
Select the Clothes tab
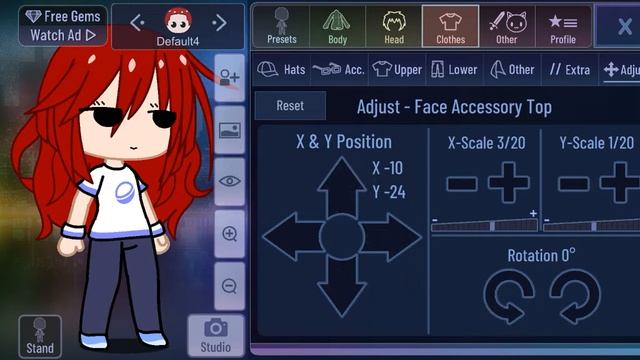click(450, 27)
